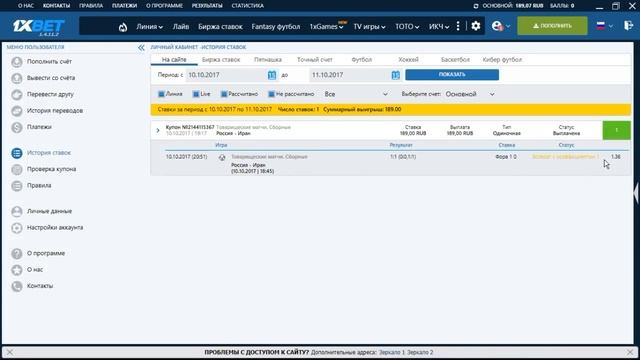Toggle the Live checkbox
The width and height of the screenshot is (640, 360).
pyautogui.click(x=196, y=94)
